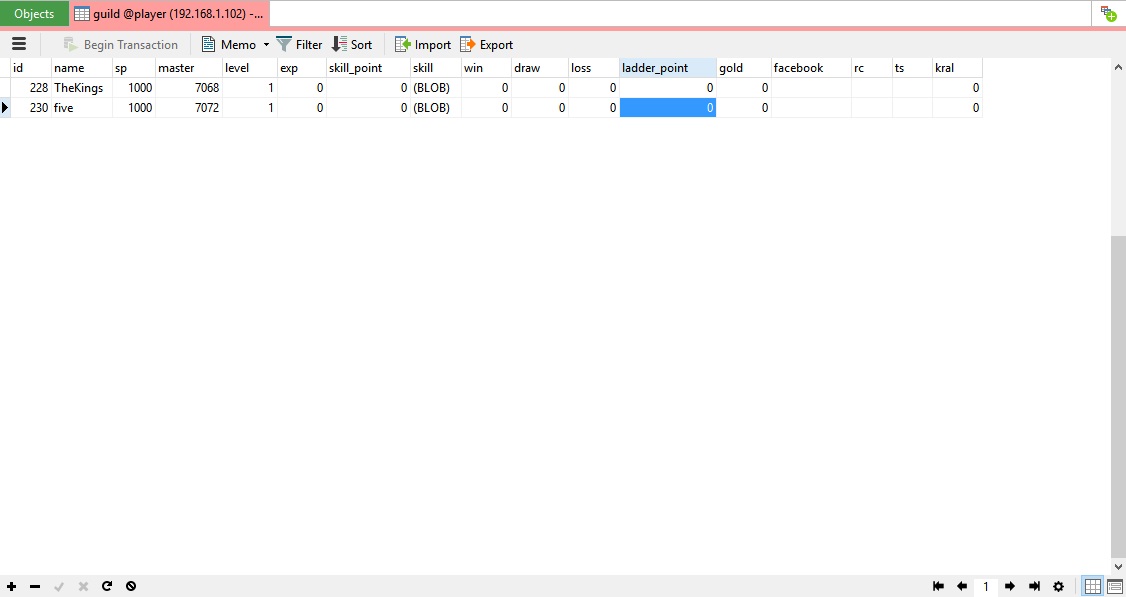Select the master cell with value 7068
This screenshot has height=597, width=1126.
(189, 88)
